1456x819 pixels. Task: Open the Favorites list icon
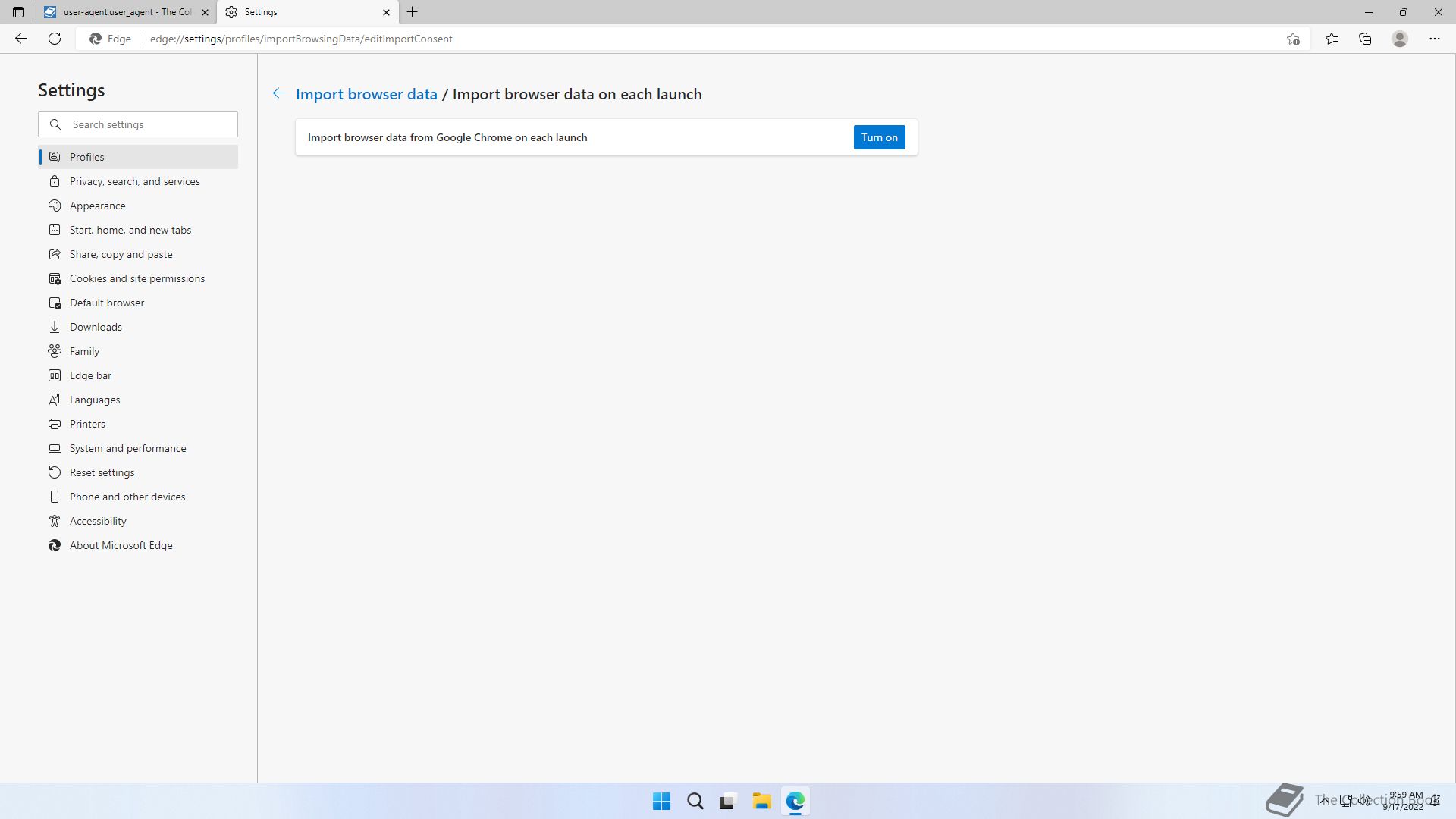tap(1332, 39)
